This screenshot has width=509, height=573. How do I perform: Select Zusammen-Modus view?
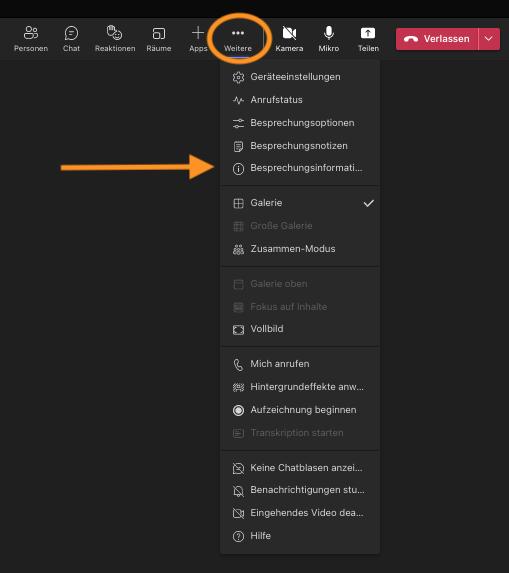pyautogui.click(x=300, y=249)
